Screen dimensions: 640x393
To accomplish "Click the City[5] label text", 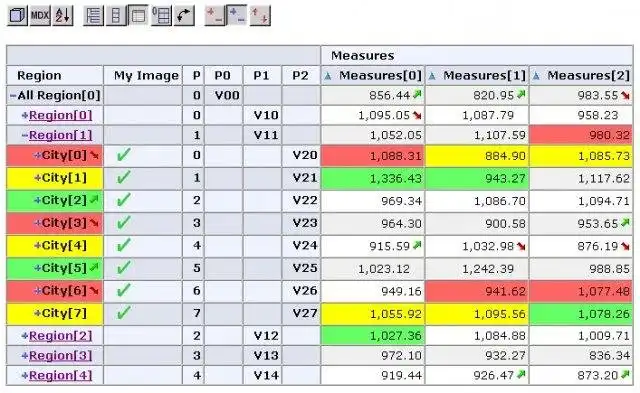I will coord(64,268).
